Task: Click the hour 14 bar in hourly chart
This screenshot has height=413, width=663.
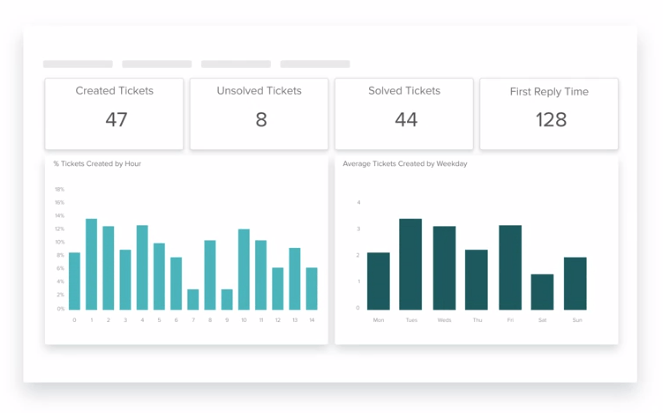Action: click(x=312, y=289)
